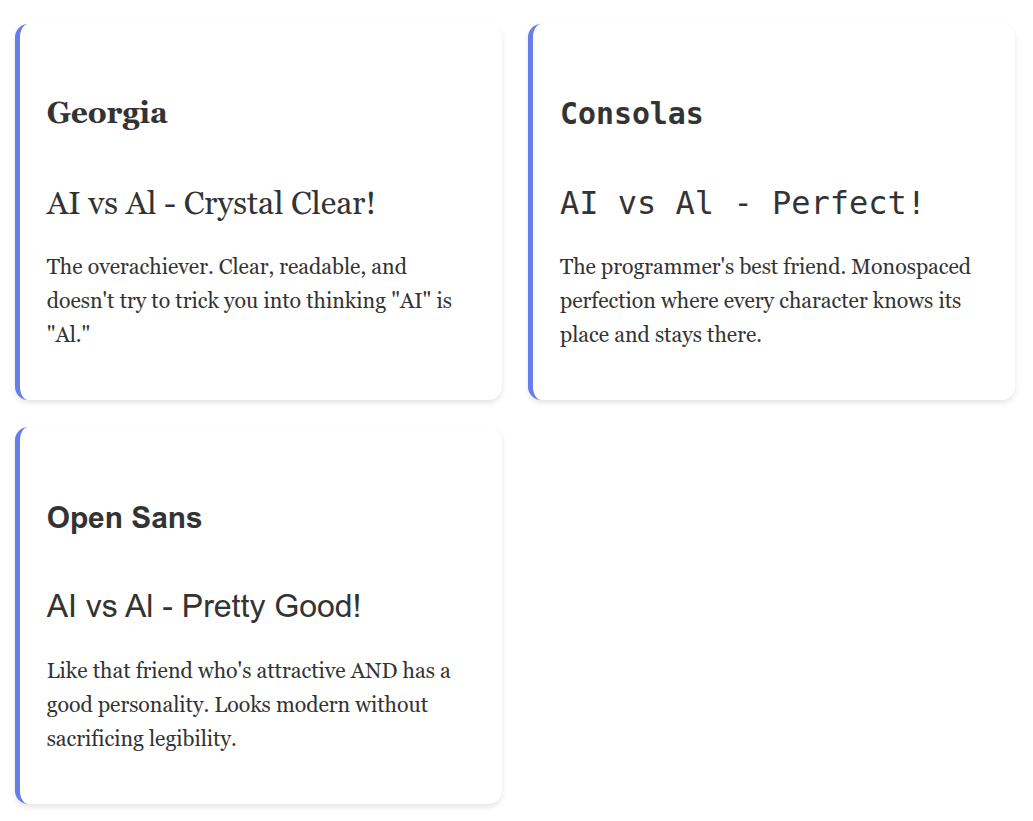
Task: Select the "AI vs Al - Perfect!" sample text
Action: pos(741,203)
